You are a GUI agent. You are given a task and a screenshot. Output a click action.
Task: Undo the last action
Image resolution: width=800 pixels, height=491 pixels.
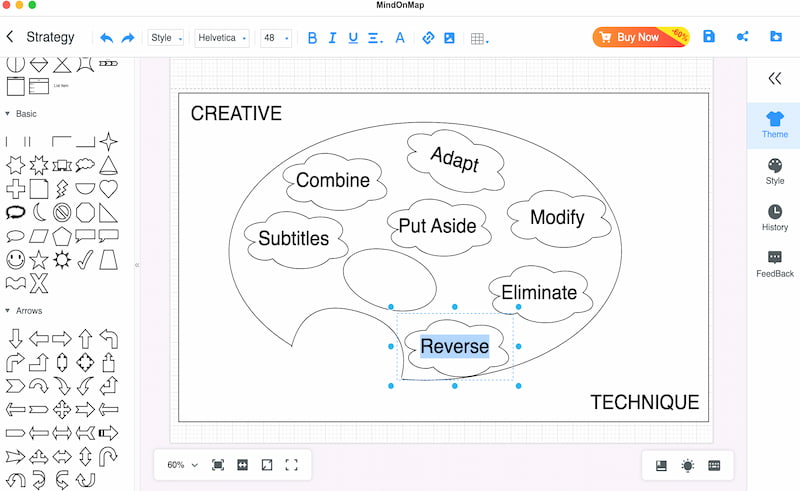(106, 38)
